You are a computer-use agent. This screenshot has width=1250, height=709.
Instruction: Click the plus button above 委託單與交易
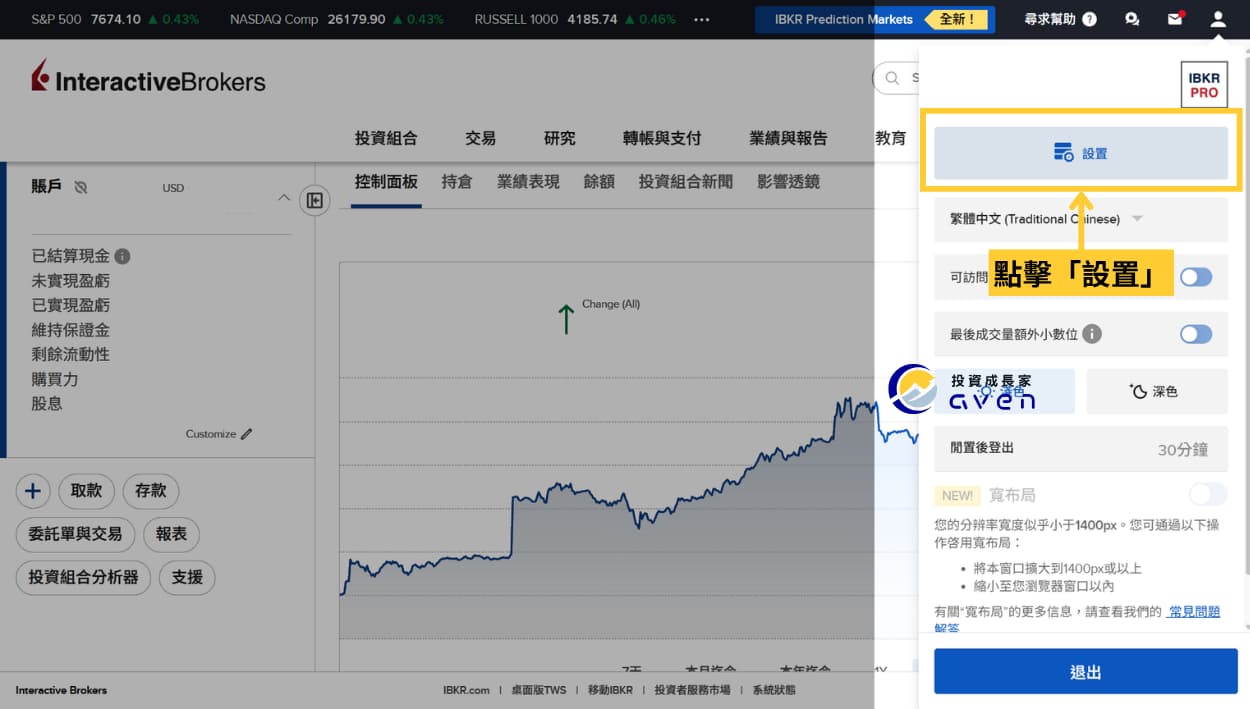(x=33, y=491)
